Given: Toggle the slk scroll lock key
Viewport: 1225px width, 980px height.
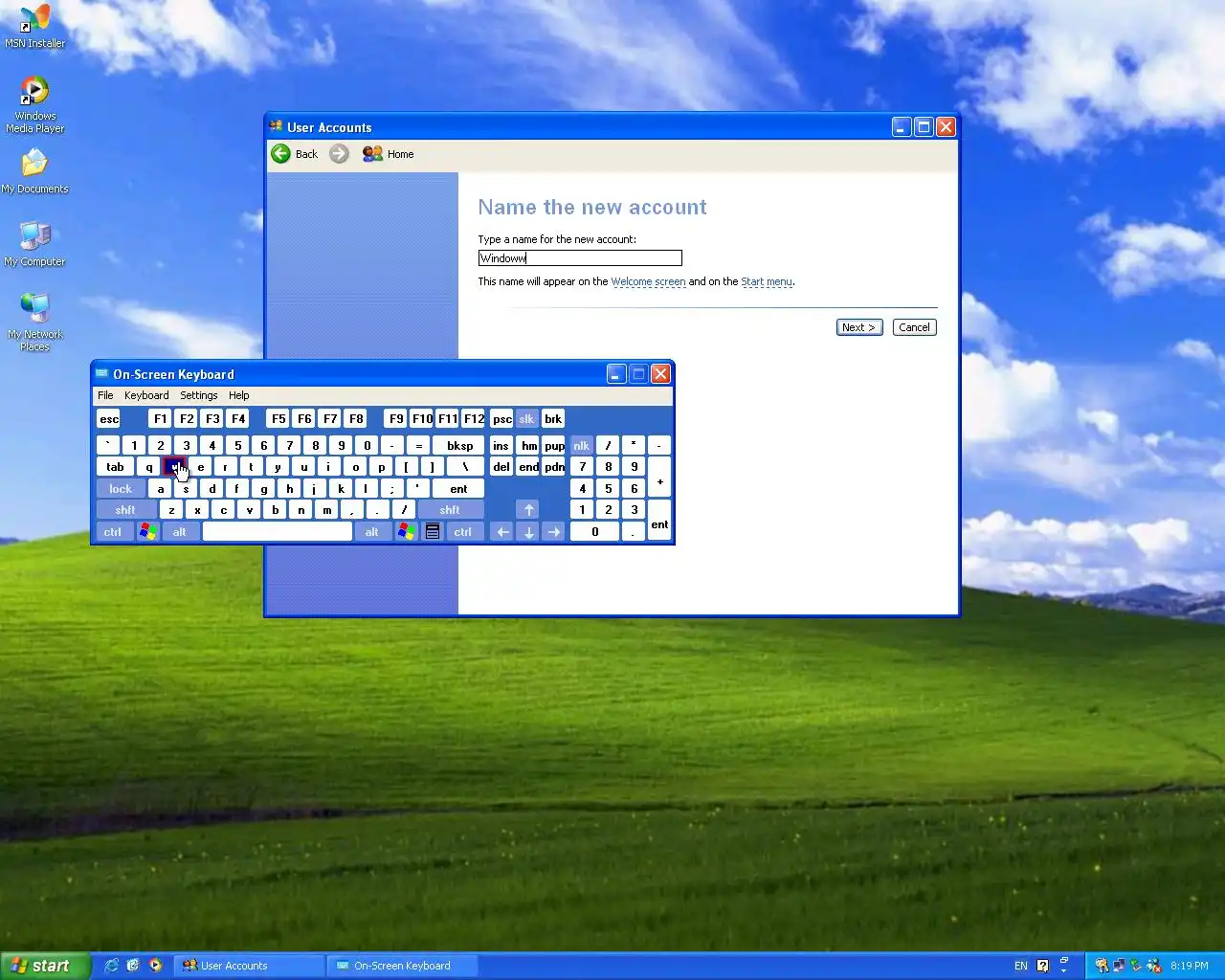Looking at the screenshot, I should [526, 419].
